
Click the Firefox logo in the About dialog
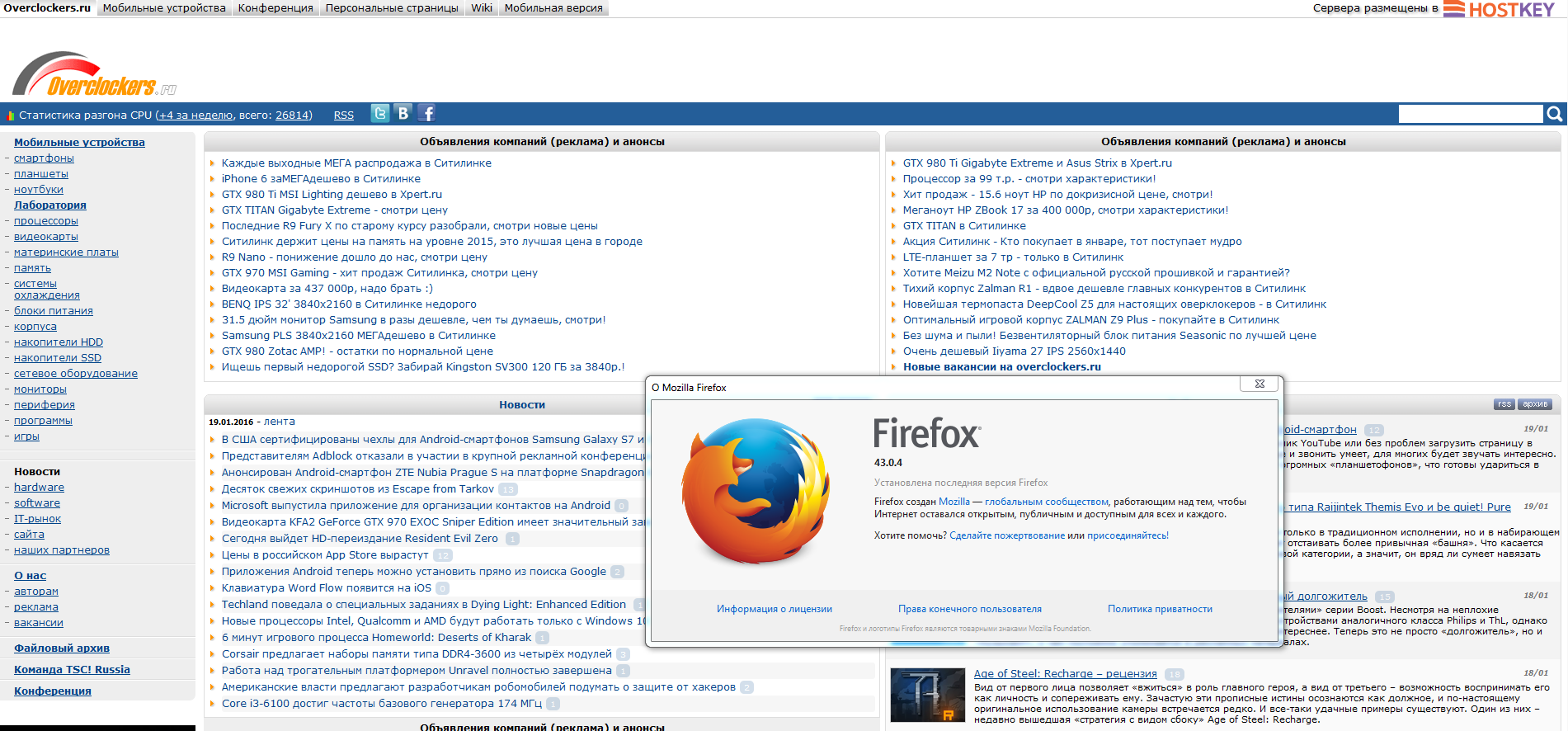click(x=756, y=490)
